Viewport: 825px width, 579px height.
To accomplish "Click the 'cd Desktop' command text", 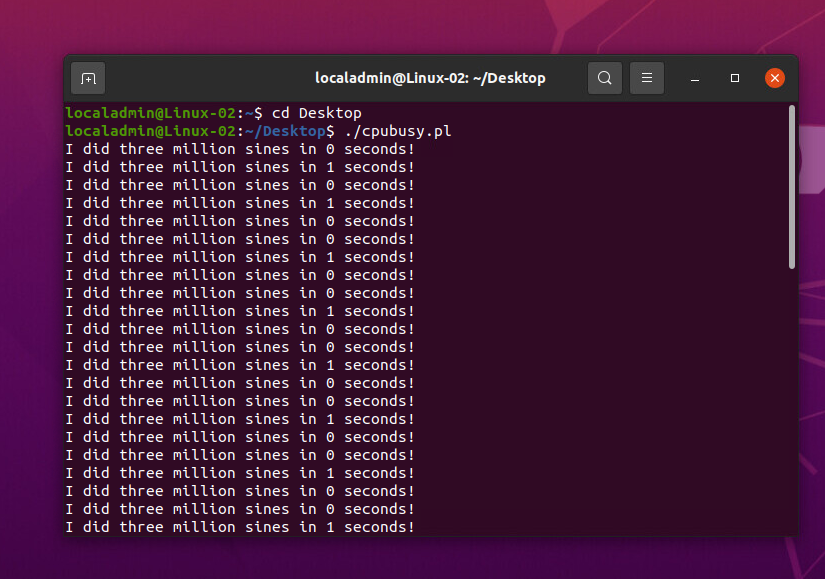I will pyautogui.click(x=317, y=113).
